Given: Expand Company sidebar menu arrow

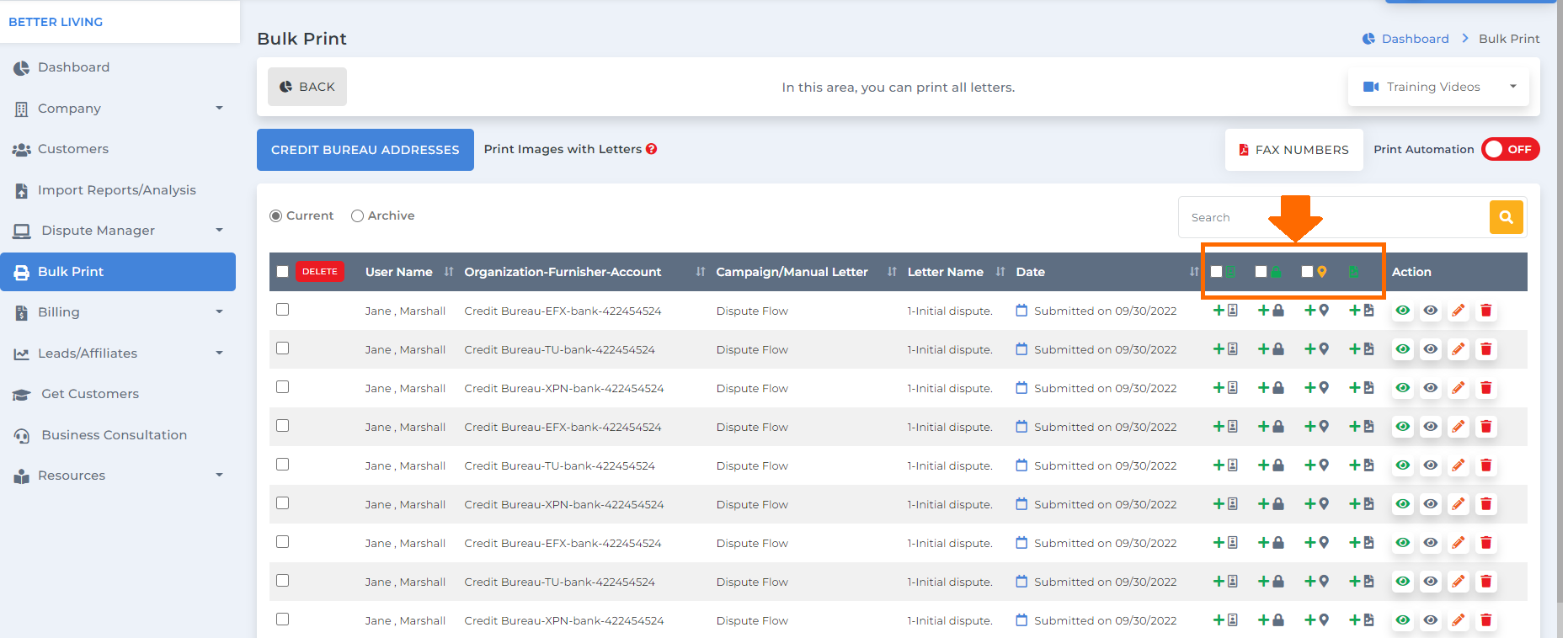Looking at the screenshot, I should pos(220,109).
